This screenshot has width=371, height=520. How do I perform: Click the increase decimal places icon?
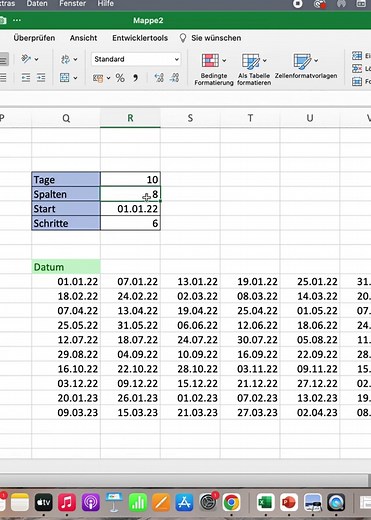159,78
